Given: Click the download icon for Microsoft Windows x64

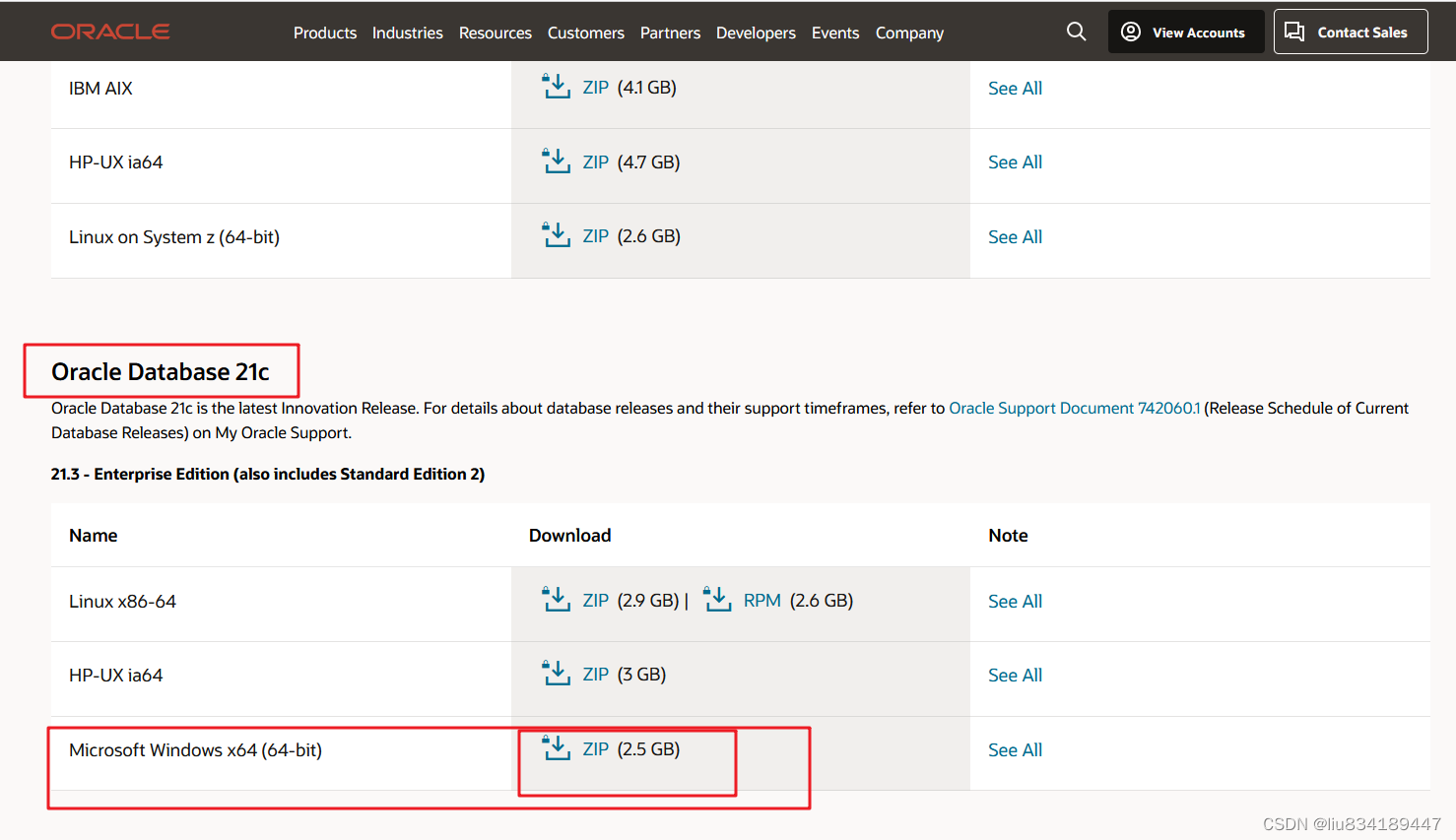Looking at the screenshot, I should 557,748.
